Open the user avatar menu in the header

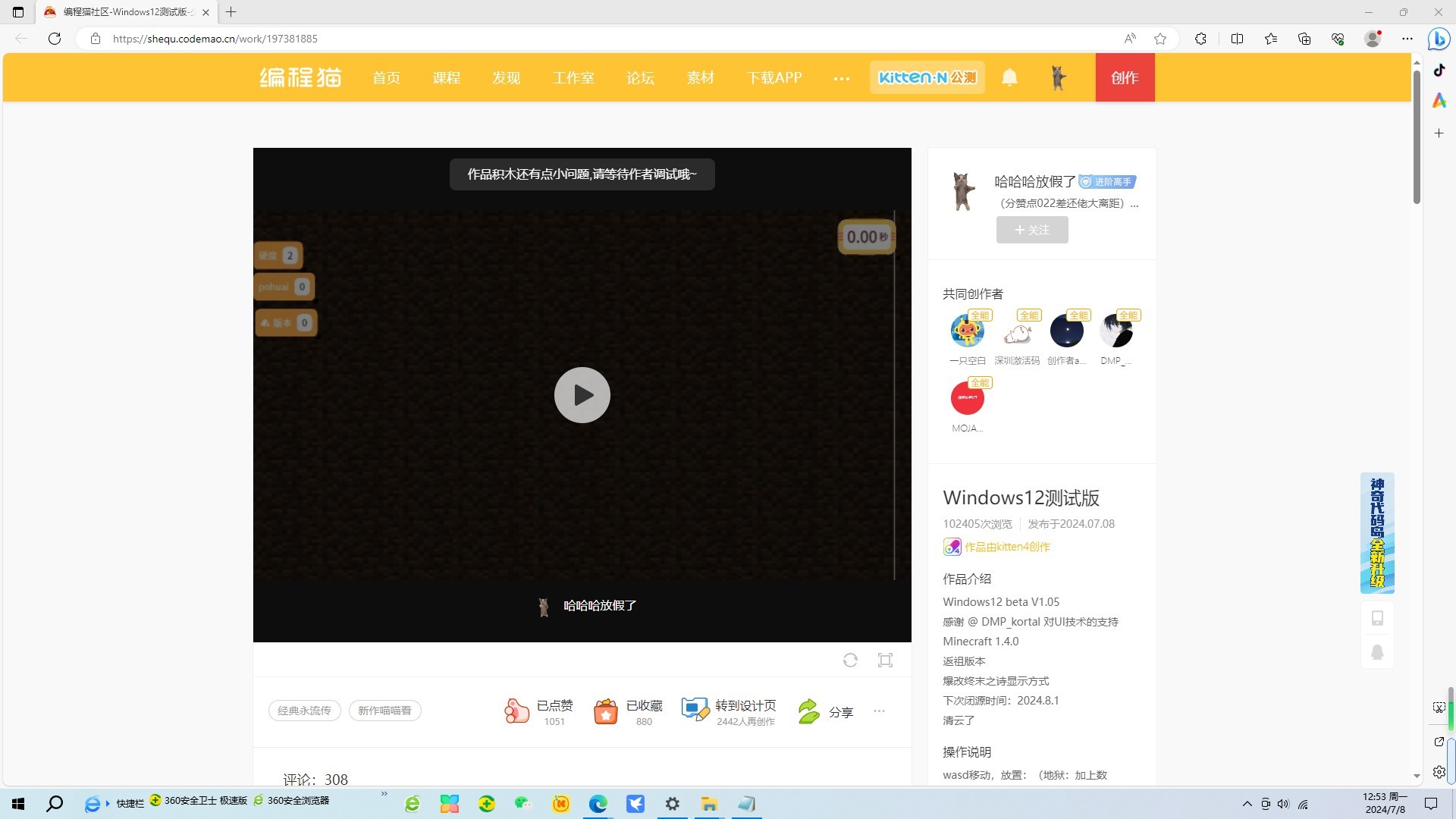coord(1058,77)
